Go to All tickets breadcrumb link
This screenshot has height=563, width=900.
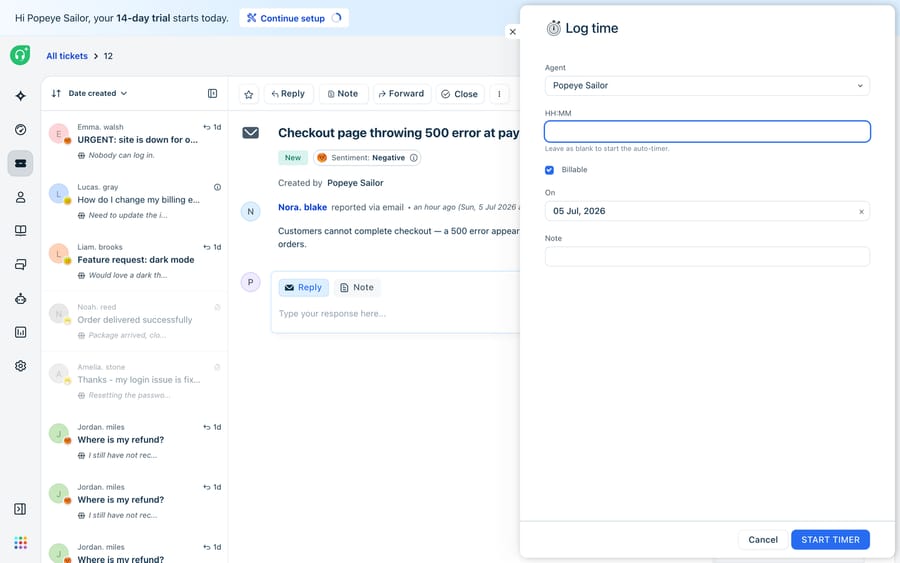pos(67,56)
